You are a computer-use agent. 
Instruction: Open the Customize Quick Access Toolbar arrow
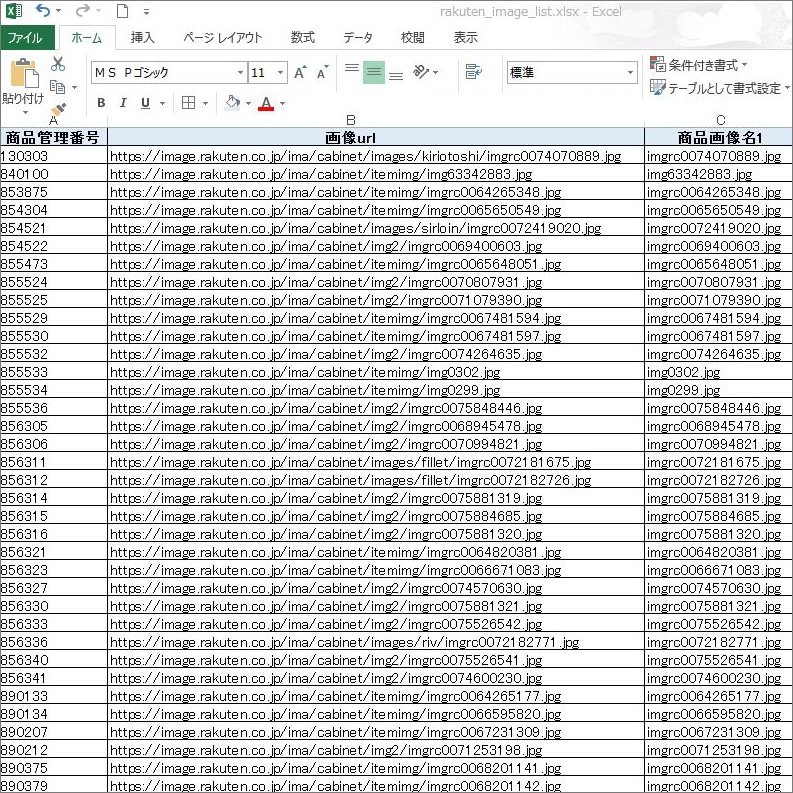pos(146,12)
